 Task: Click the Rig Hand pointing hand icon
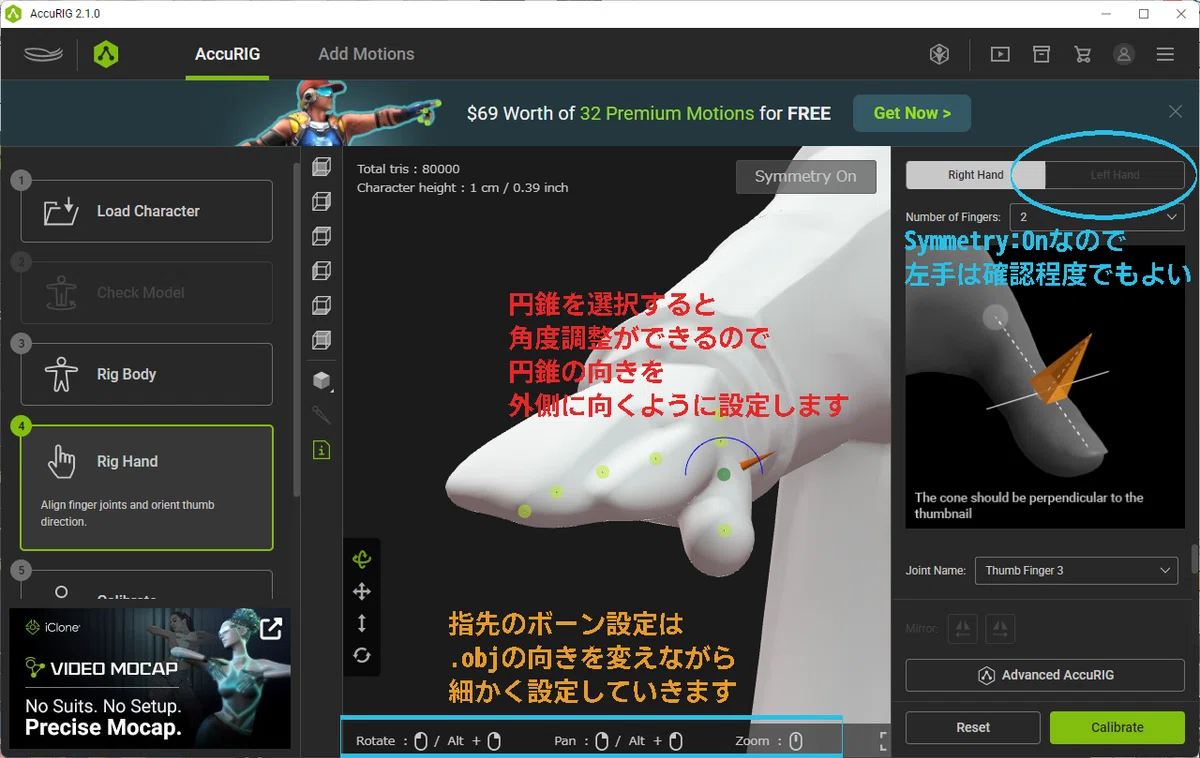pyautogui.click(x=61, y=461)
